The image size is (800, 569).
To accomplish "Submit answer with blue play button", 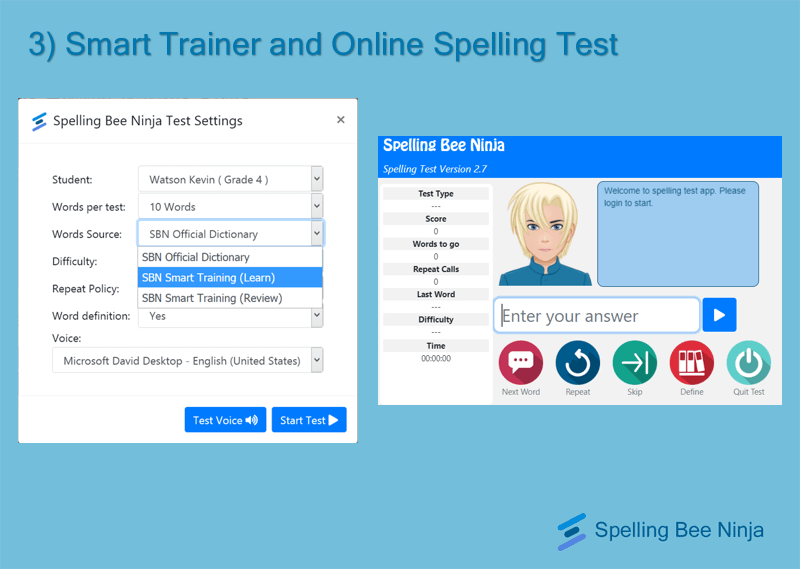I will (719, 315).
